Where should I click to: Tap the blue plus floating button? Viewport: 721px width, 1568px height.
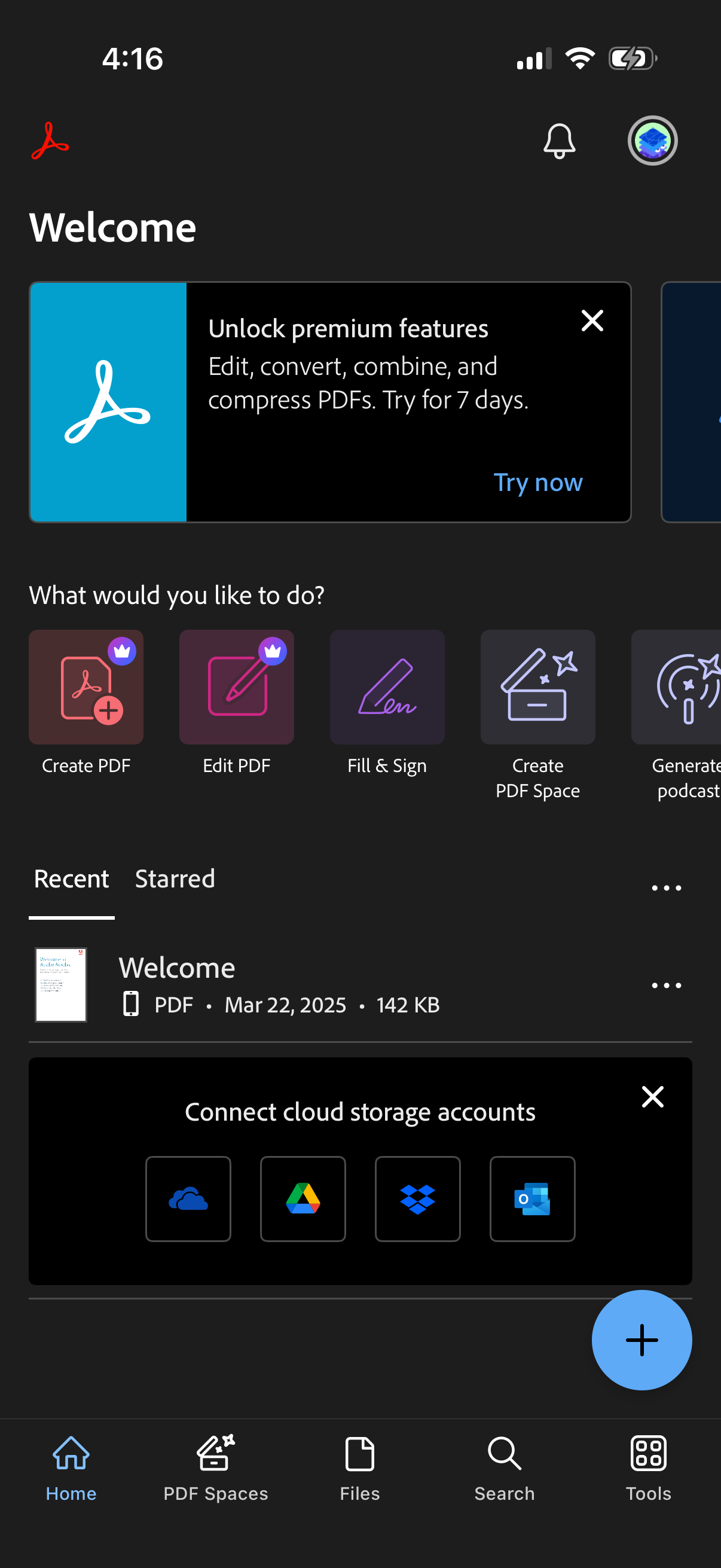642,1340
